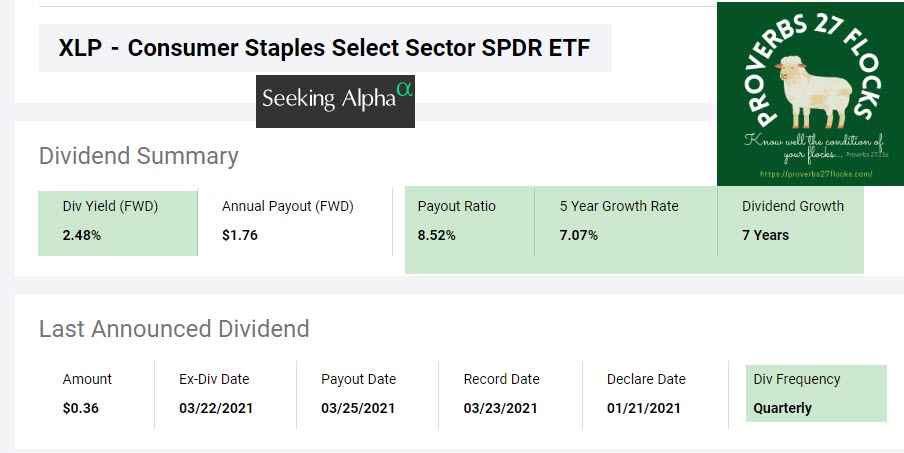Select the Annual Payout (FWD) tile
This screenshot has width=904, height=453.
pos(288,221)
